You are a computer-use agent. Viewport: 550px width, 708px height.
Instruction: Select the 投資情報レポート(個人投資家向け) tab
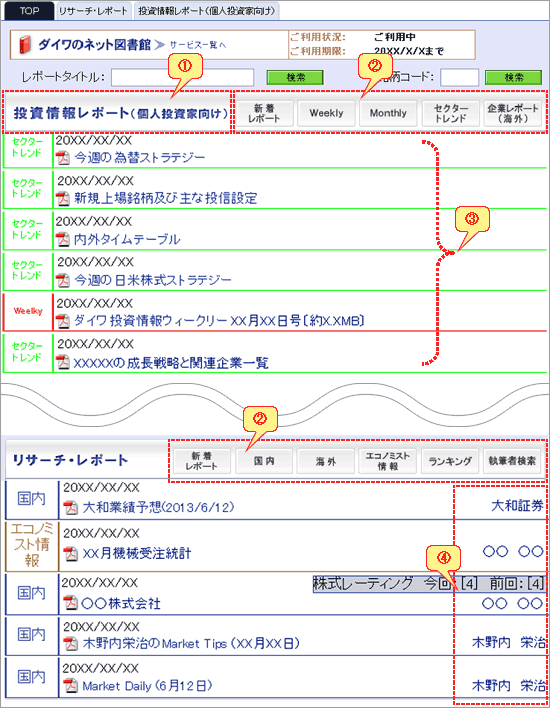pos(206,11)
